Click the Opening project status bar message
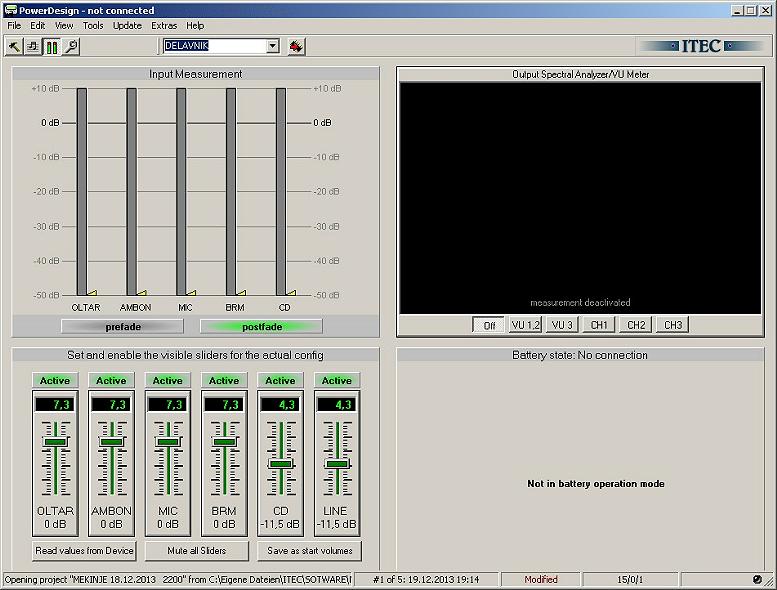Viewport: 777px width, 590px height. pos(178,579)
